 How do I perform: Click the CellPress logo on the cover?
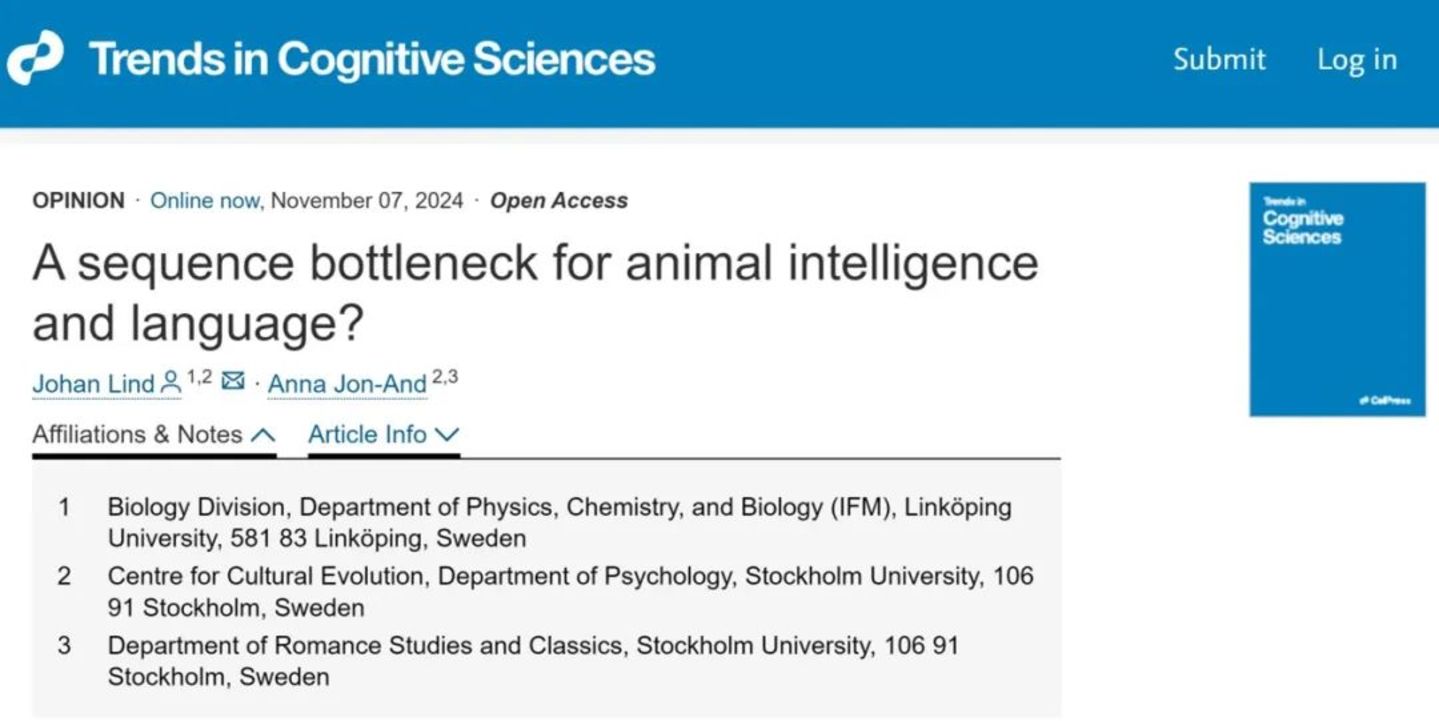pos(1384,400)
